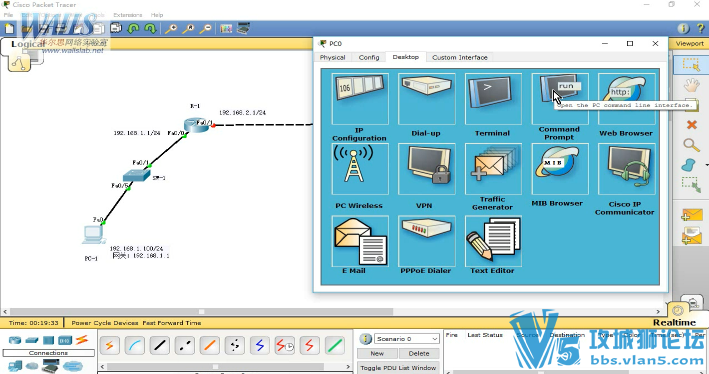This screenshot has height=374, width=709.
Task: Open the Custom Interface tab
Action: point(459,57)
